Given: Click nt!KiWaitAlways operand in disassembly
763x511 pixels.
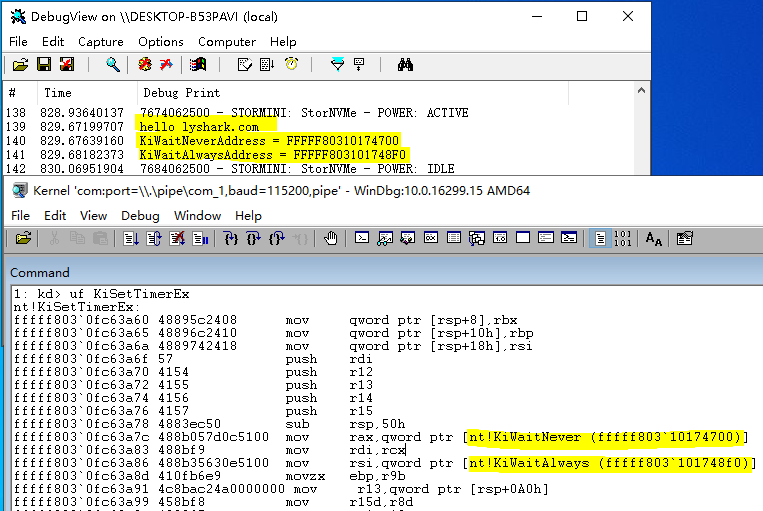Looking at the screenshot, I should pyautogui.click(x=609, y=463).
